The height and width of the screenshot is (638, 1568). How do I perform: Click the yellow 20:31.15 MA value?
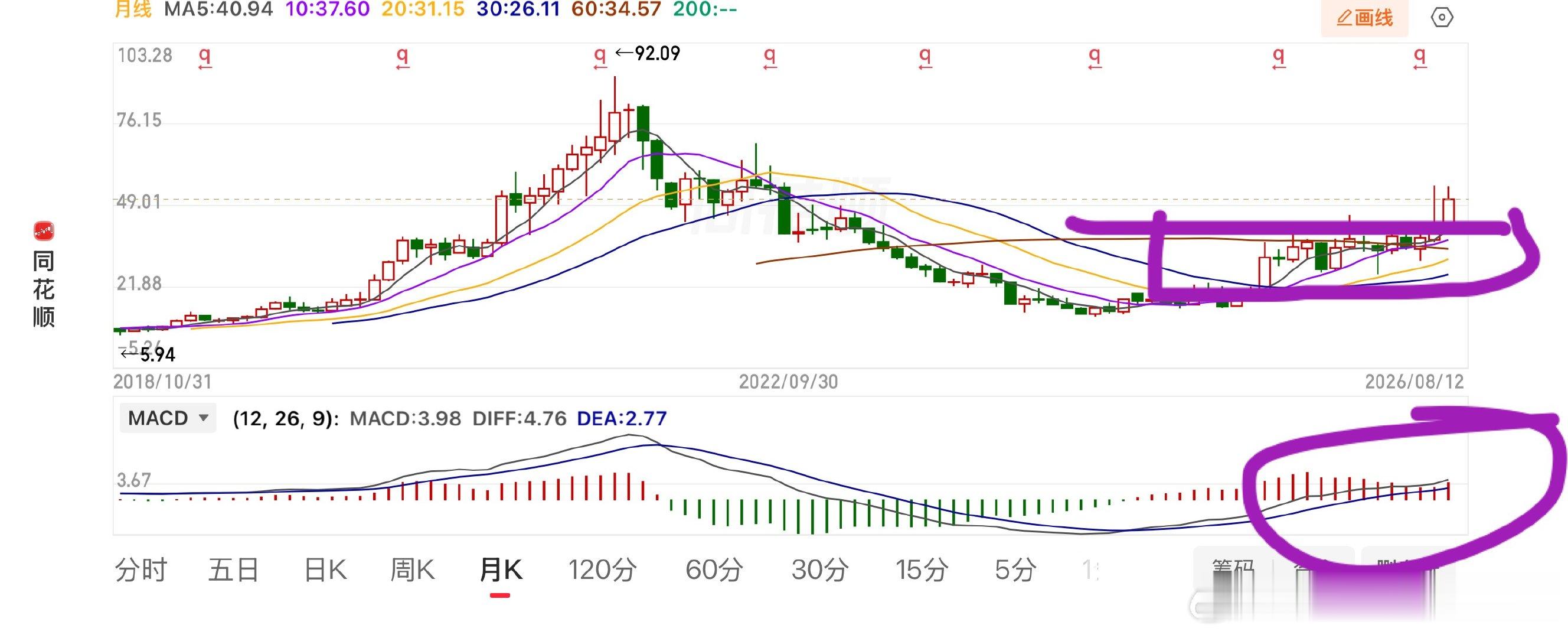(x=423, y=8)
